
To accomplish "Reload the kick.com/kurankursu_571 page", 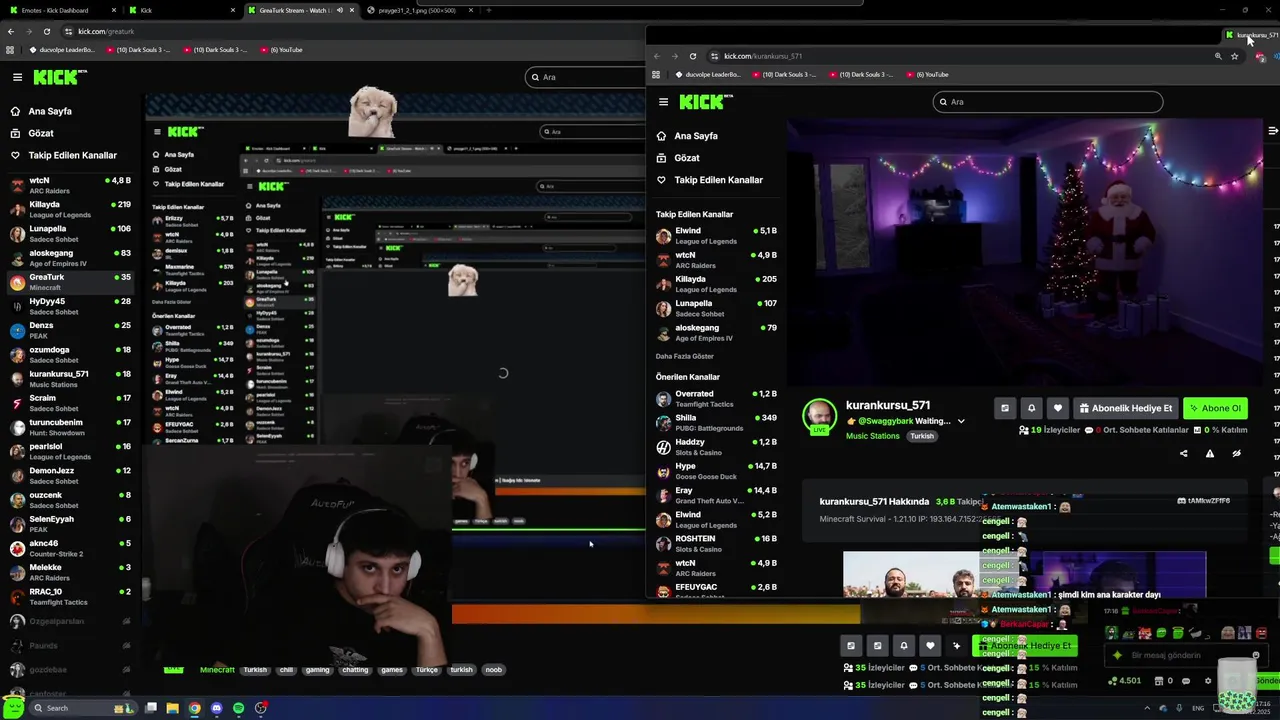I will [692, 56].
